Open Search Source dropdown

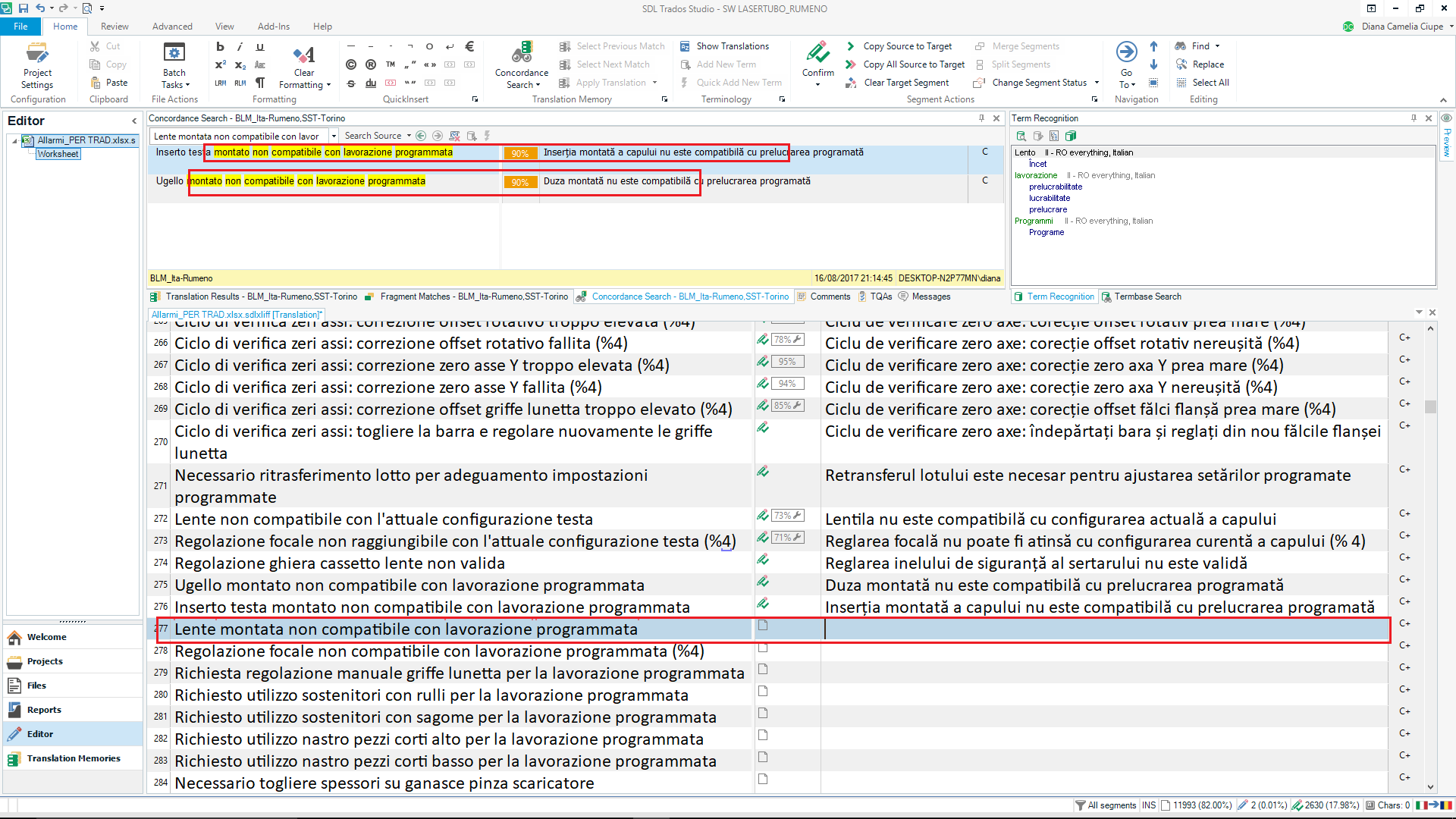click(x=378, y=136)
